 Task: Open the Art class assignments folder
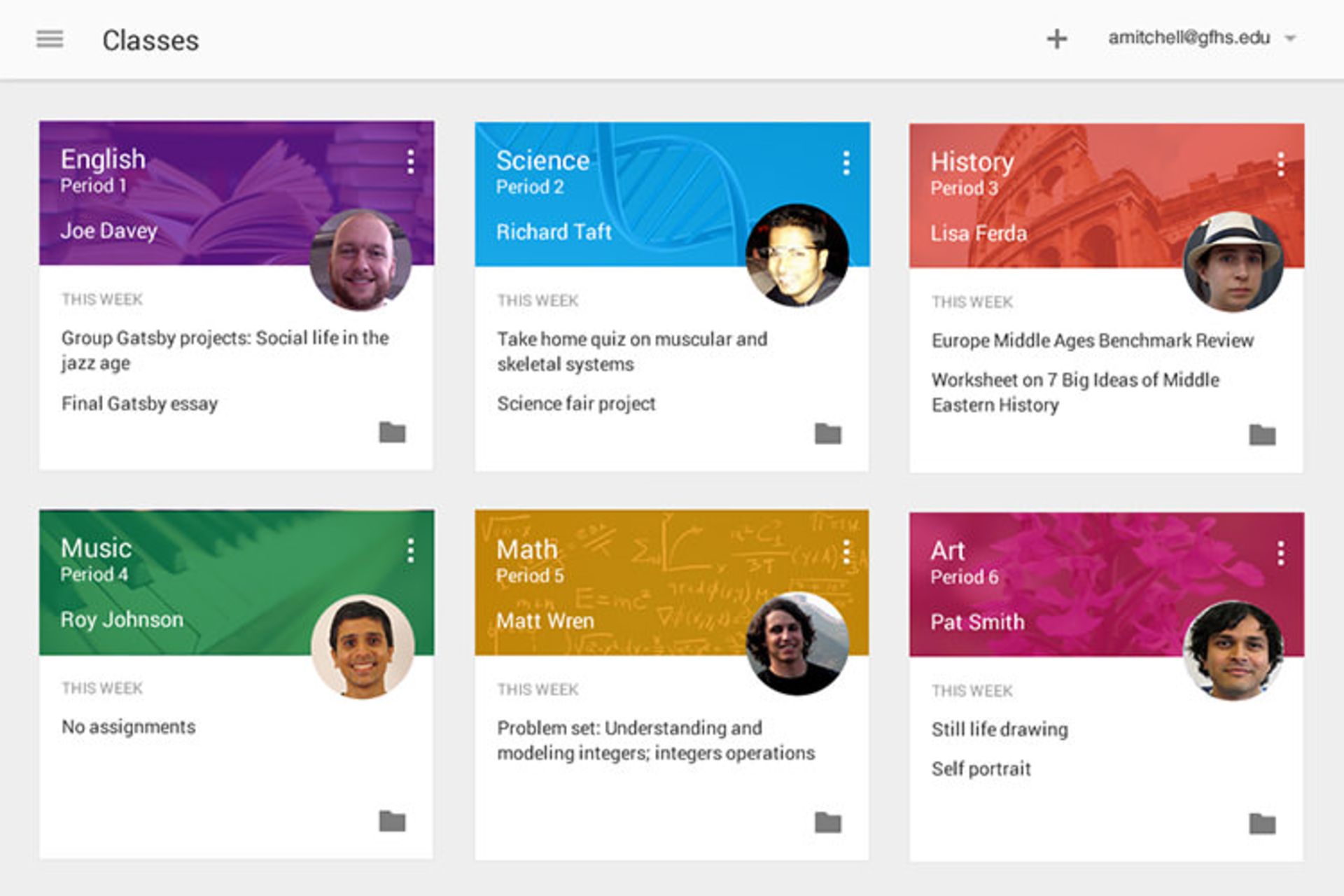pyautogui.click(x=1263, y=823)
